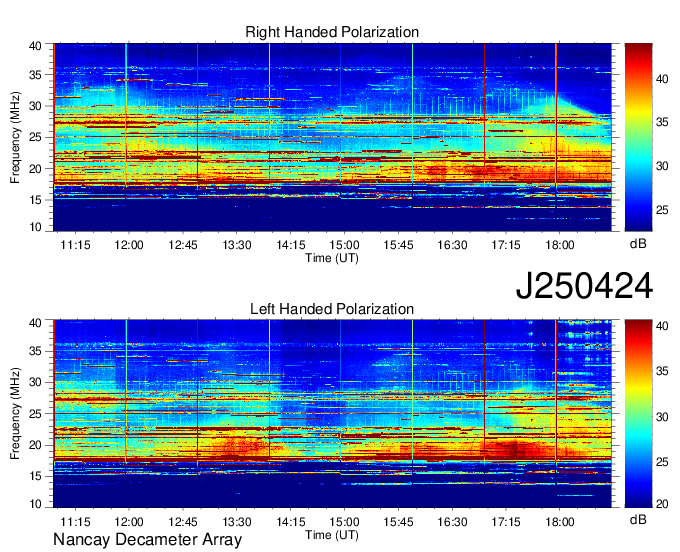Click the 17:15 tick under Left Handed plot

(x=506, y=522)
